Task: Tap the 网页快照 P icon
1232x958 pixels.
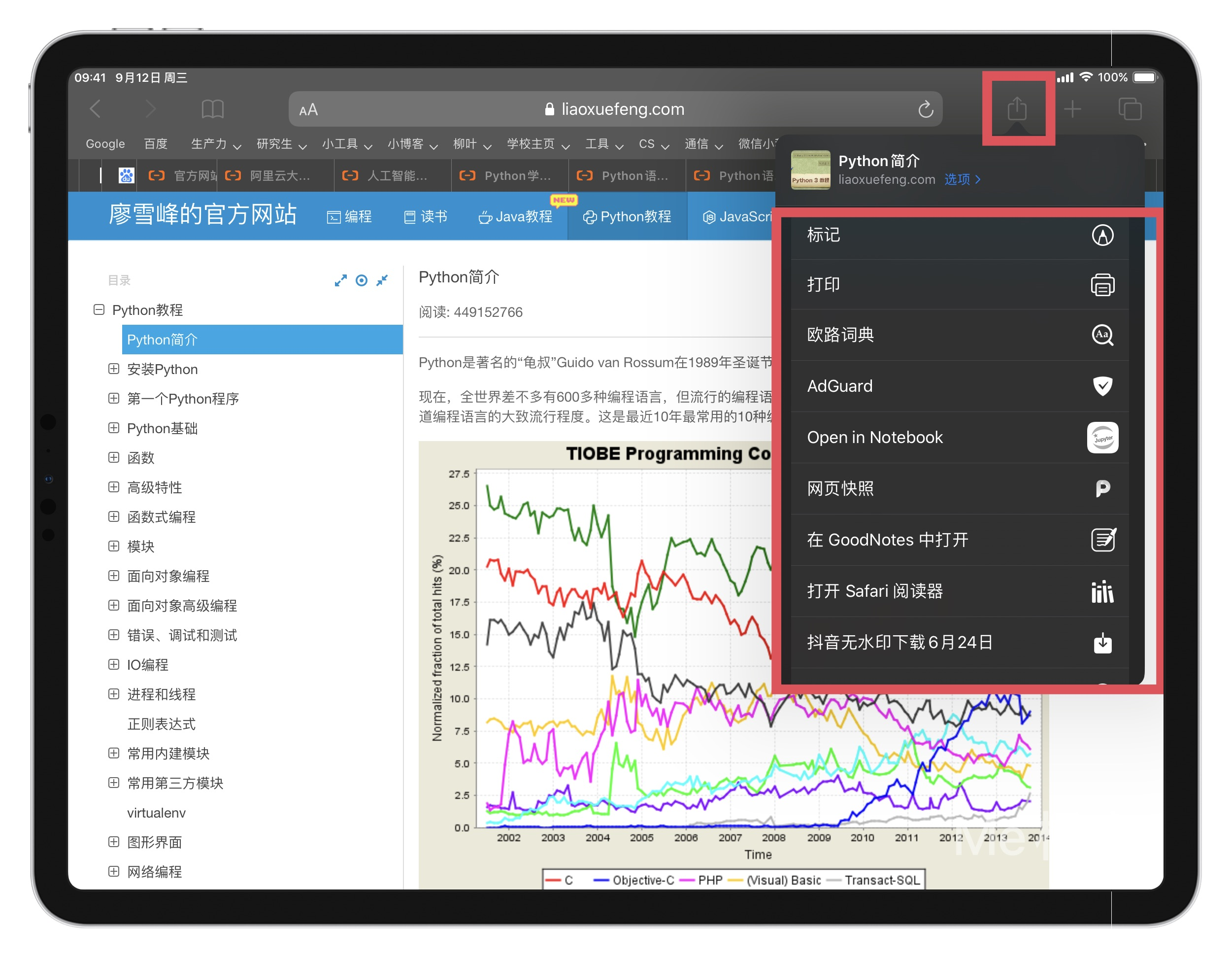Action: click(1102, 488)
